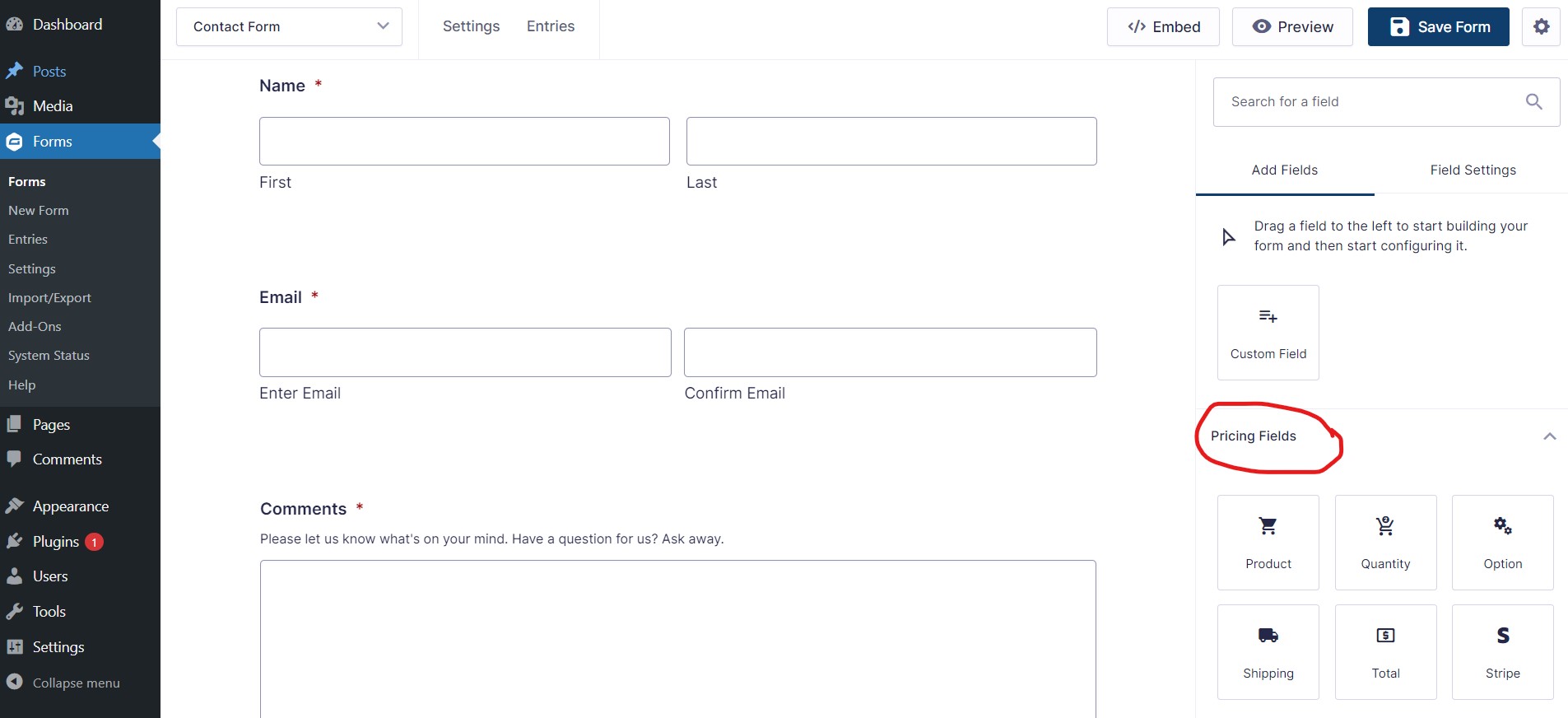Click in the Enter Email input

[465, 352]
